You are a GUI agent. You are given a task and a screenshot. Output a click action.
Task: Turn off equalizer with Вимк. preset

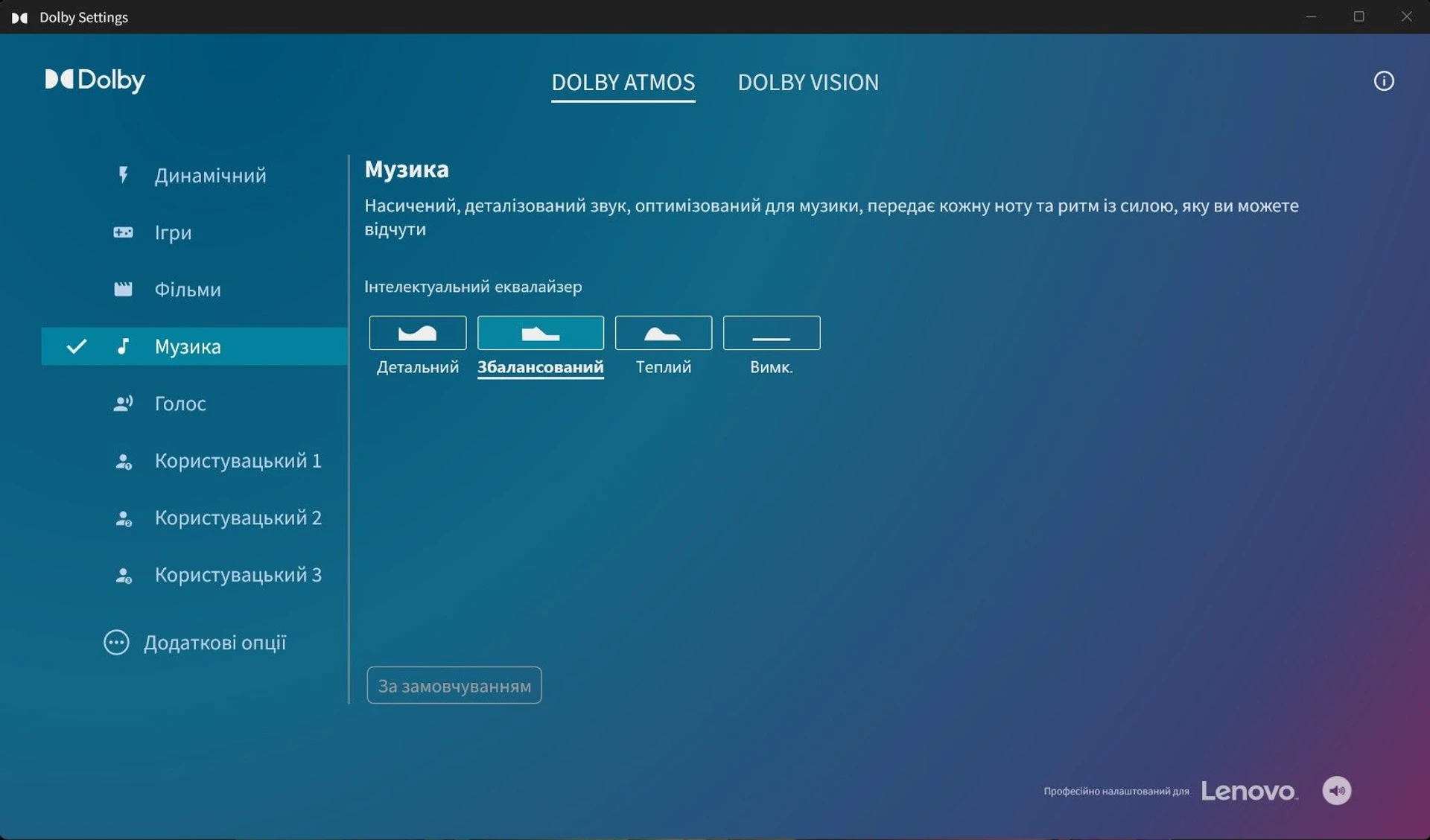coord(772,333)
